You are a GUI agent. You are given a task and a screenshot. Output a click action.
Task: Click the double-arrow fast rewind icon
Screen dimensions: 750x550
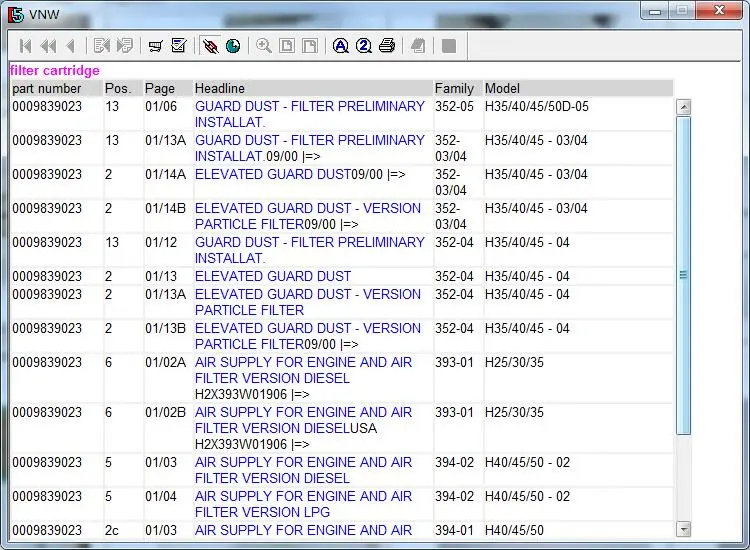[48, 46]
